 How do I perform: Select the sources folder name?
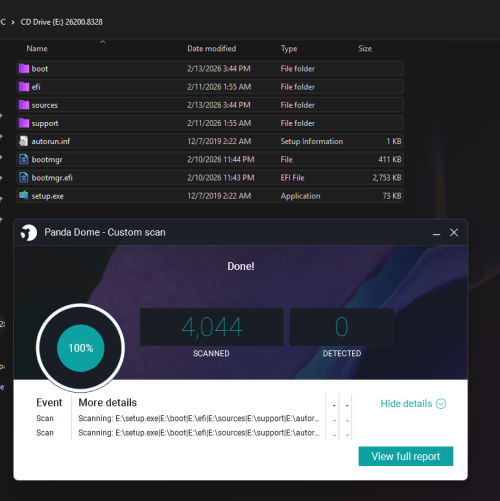click(x=45, y=105)
